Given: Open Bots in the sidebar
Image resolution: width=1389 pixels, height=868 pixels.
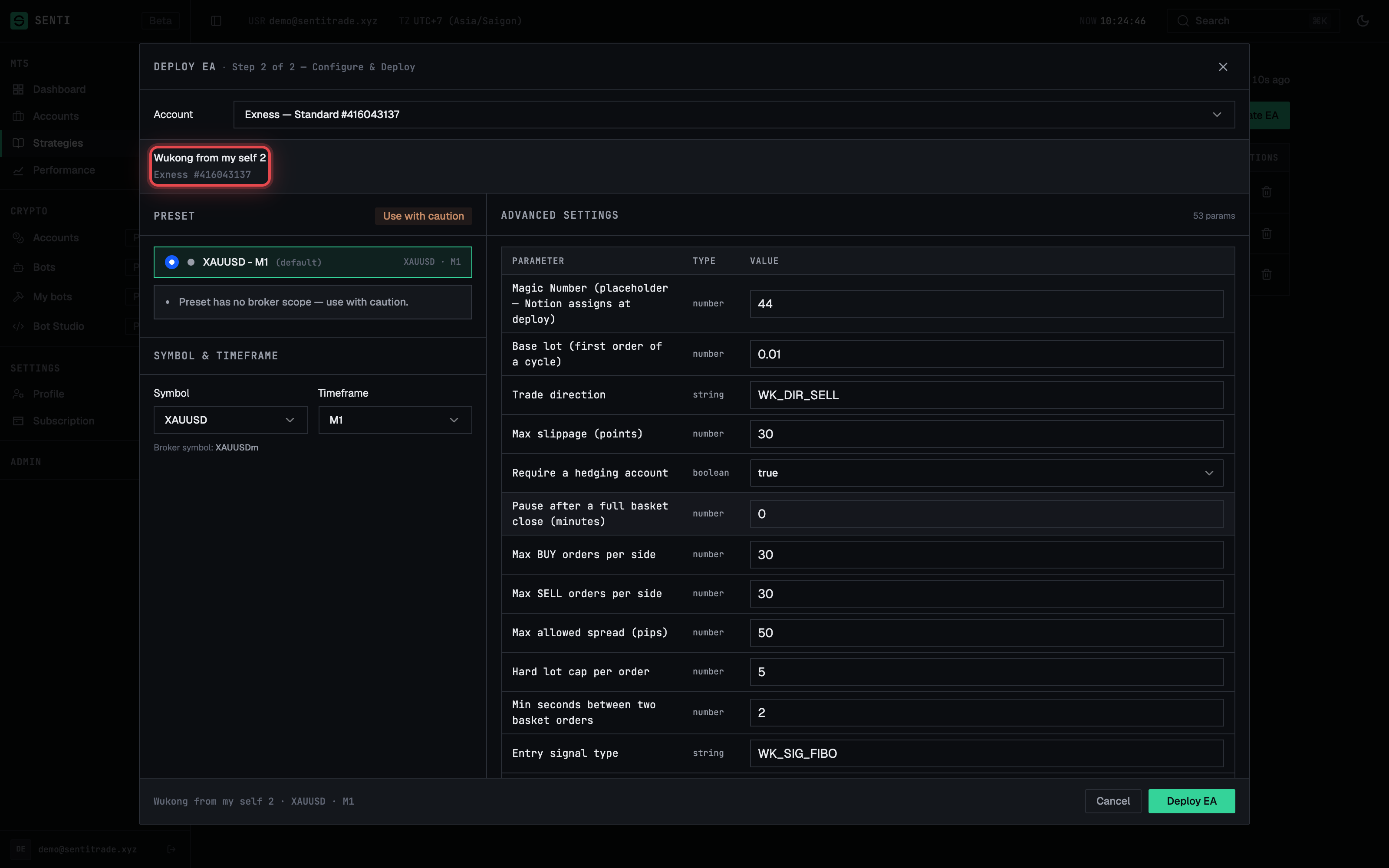Looking at the screenshot, I should point(44,267).
